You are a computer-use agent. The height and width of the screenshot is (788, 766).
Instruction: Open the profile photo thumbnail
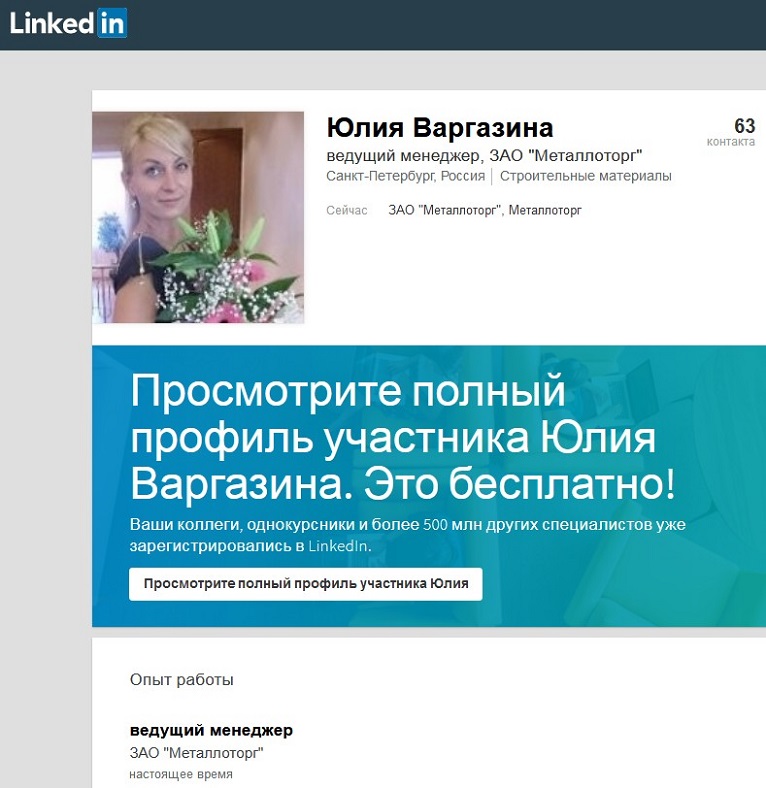click(198, 217)
